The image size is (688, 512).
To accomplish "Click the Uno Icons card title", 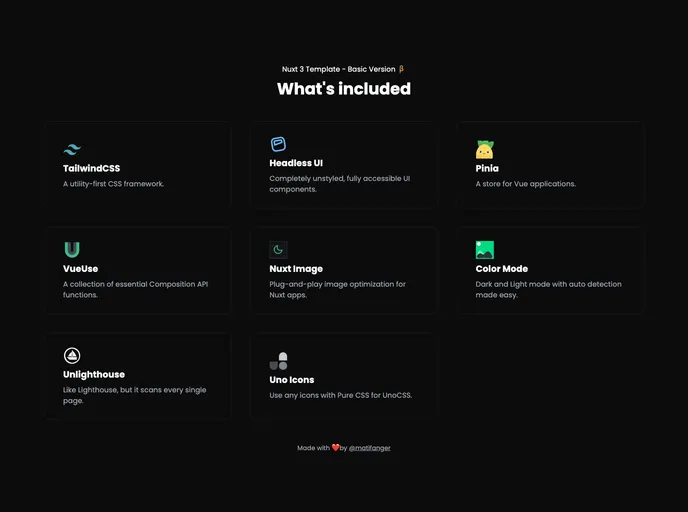I will click(292, 380).
